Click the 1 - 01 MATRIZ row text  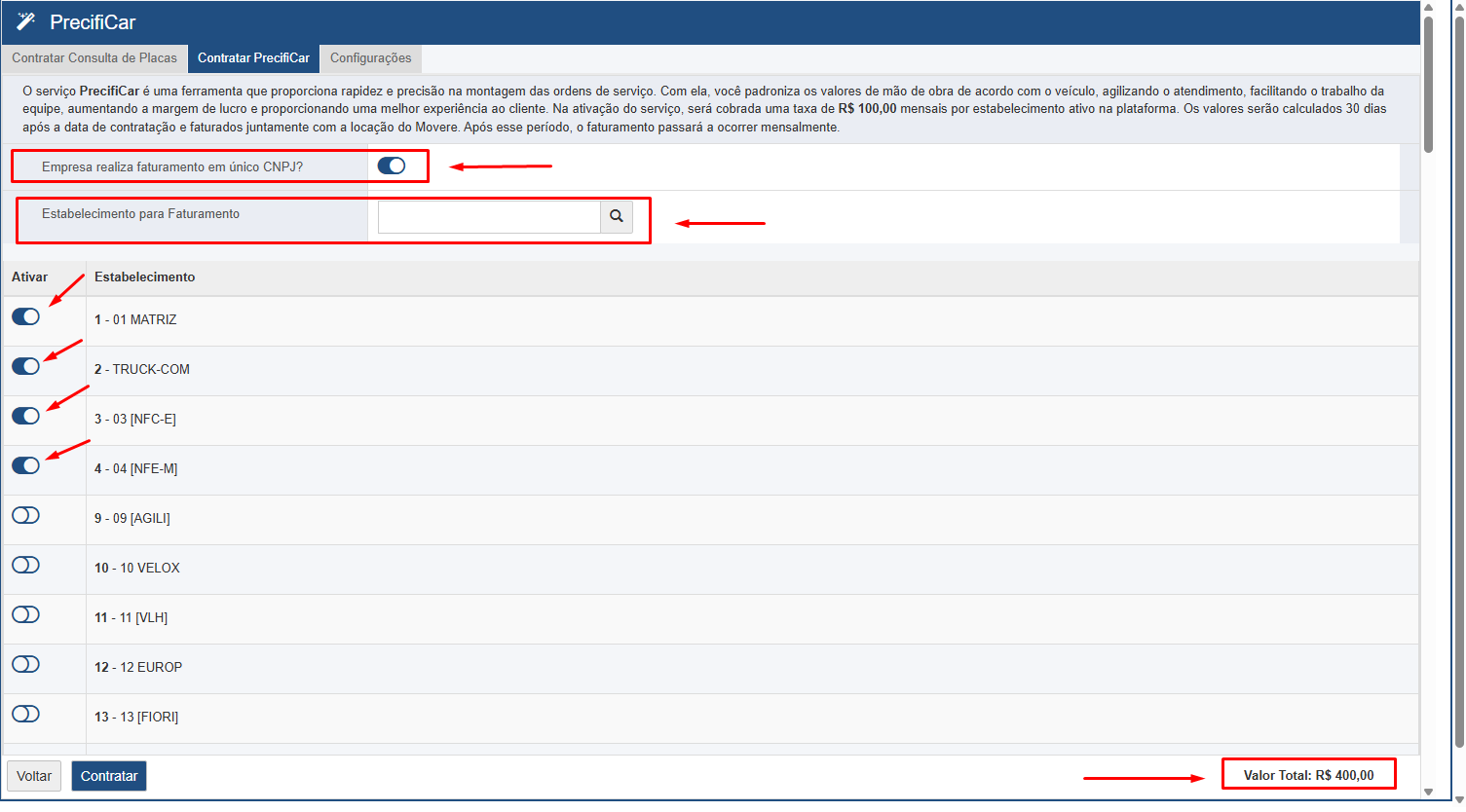click(135, 319)
